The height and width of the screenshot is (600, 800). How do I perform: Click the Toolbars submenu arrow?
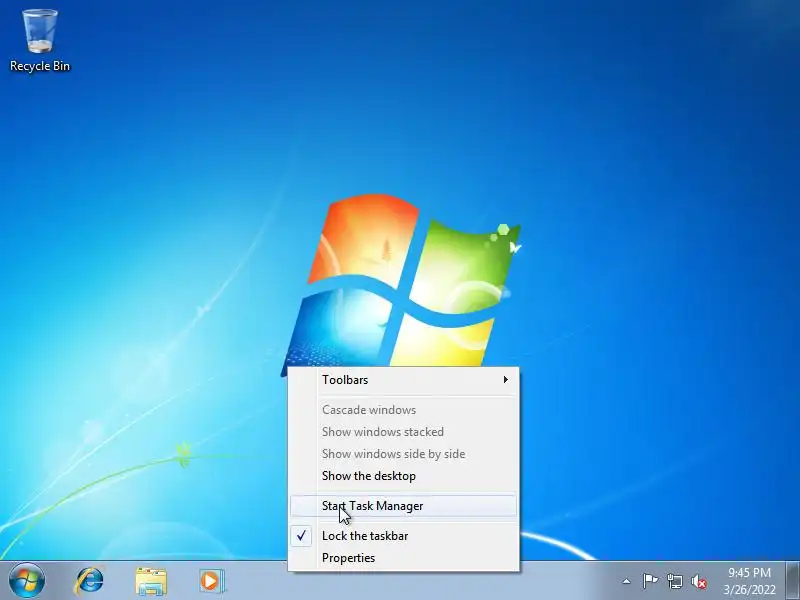[506, 380]
